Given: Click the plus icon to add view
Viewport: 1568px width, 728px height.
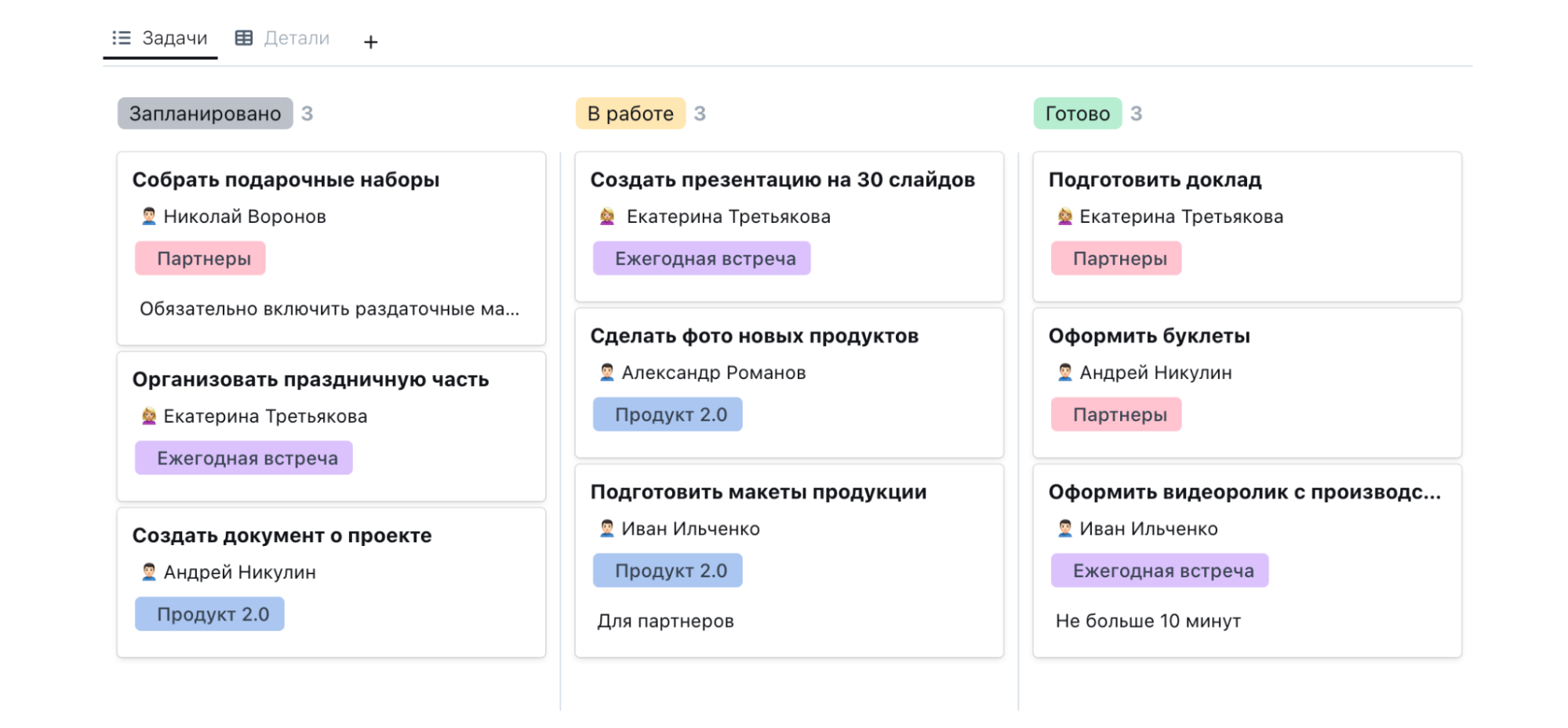Looking at the screenshot, I should [x=371, y=42].
